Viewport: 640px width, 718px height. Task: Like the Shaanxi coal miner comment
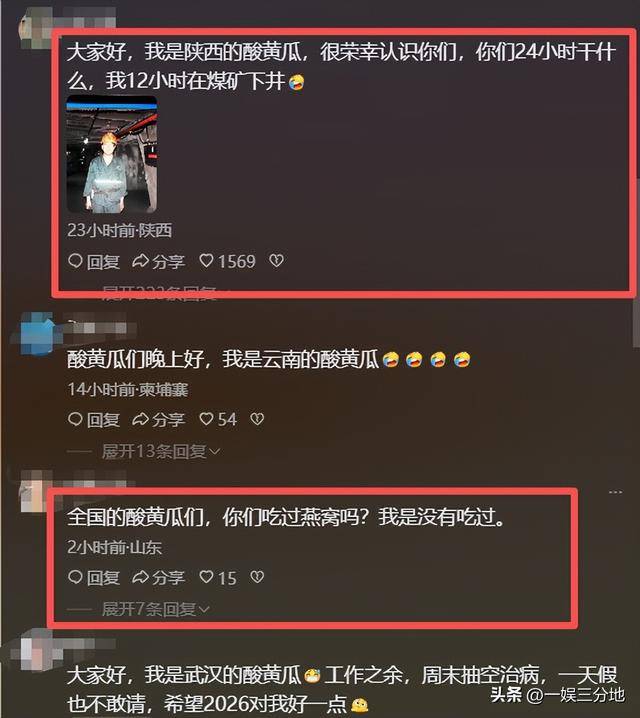coord(228,261)
